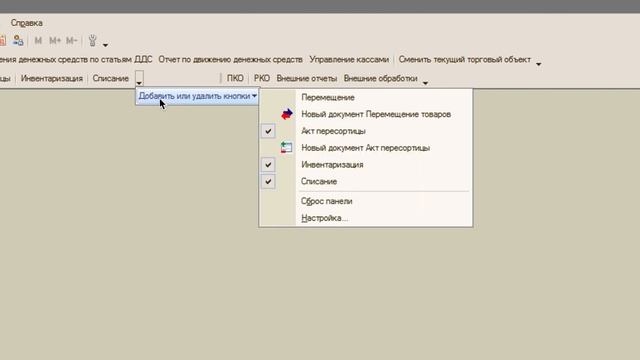Image resolution: width=640 pixels, height=360 pixels.
Task: Open Управление кассами
Action: [349, 60]
